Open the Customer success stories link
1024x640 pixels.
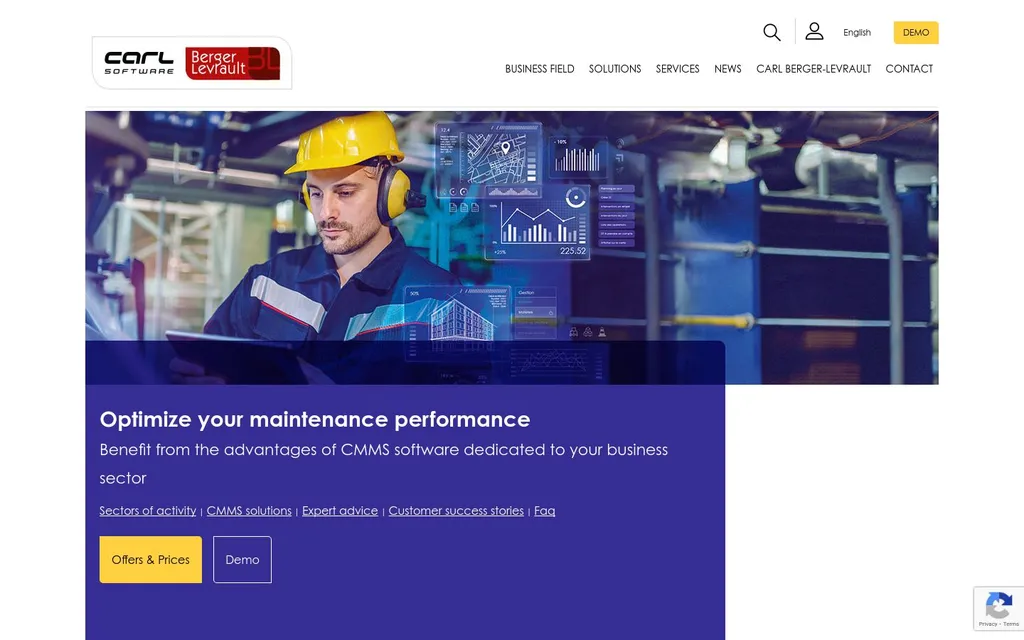456,511
